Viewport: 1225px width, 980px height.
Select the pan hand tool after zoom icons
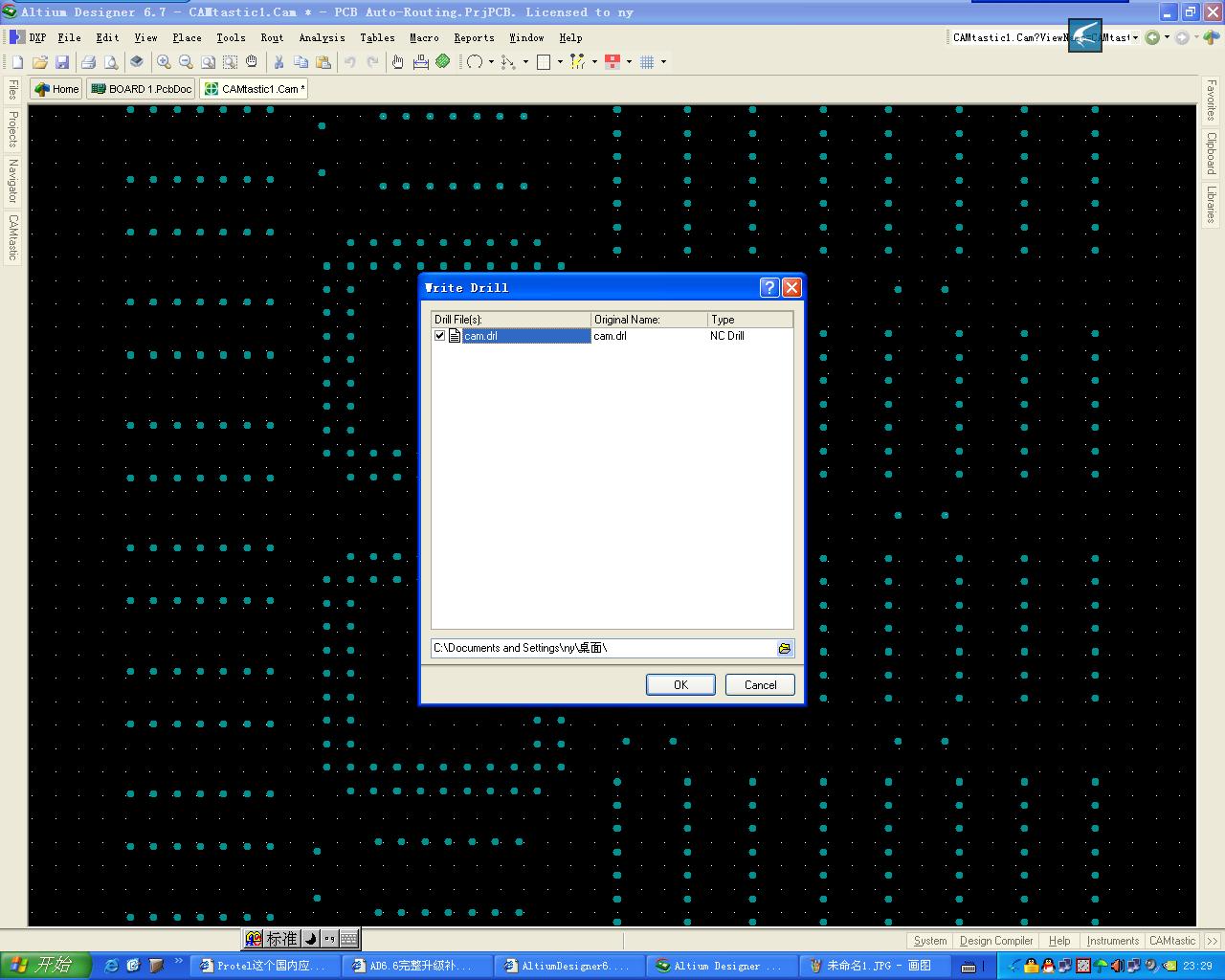(252, 62)
